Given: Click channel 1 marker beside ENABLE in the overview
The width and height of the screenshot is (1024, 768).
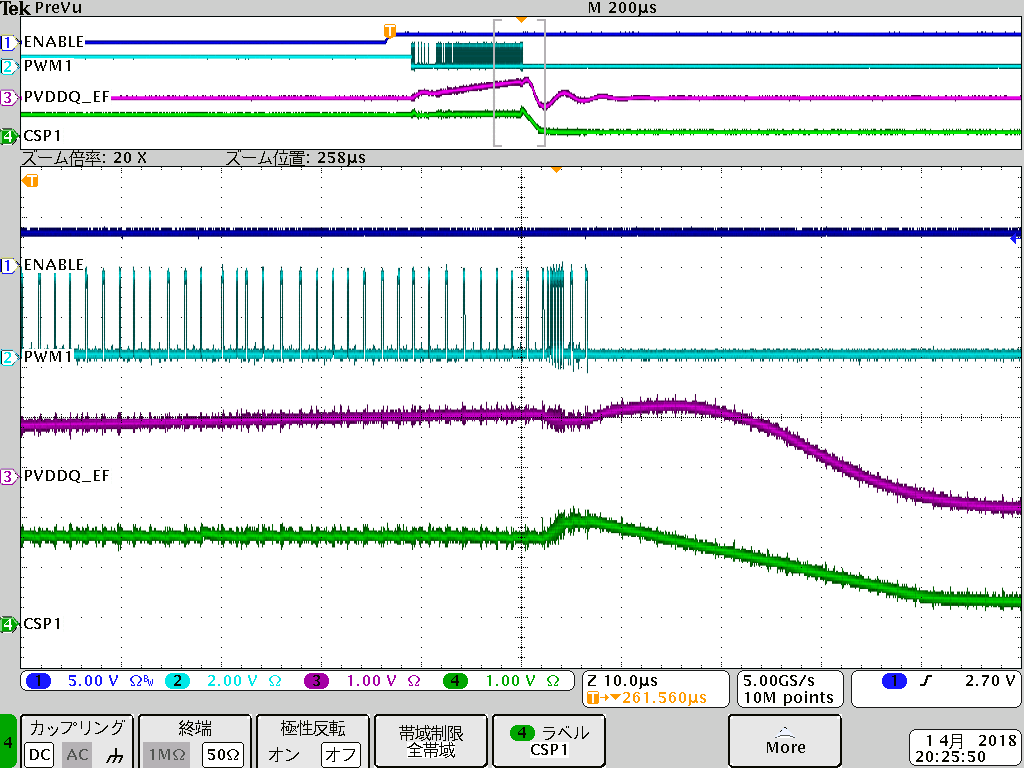Looking at the screenshot, I should pyautogui.click(x=8, y=43).
